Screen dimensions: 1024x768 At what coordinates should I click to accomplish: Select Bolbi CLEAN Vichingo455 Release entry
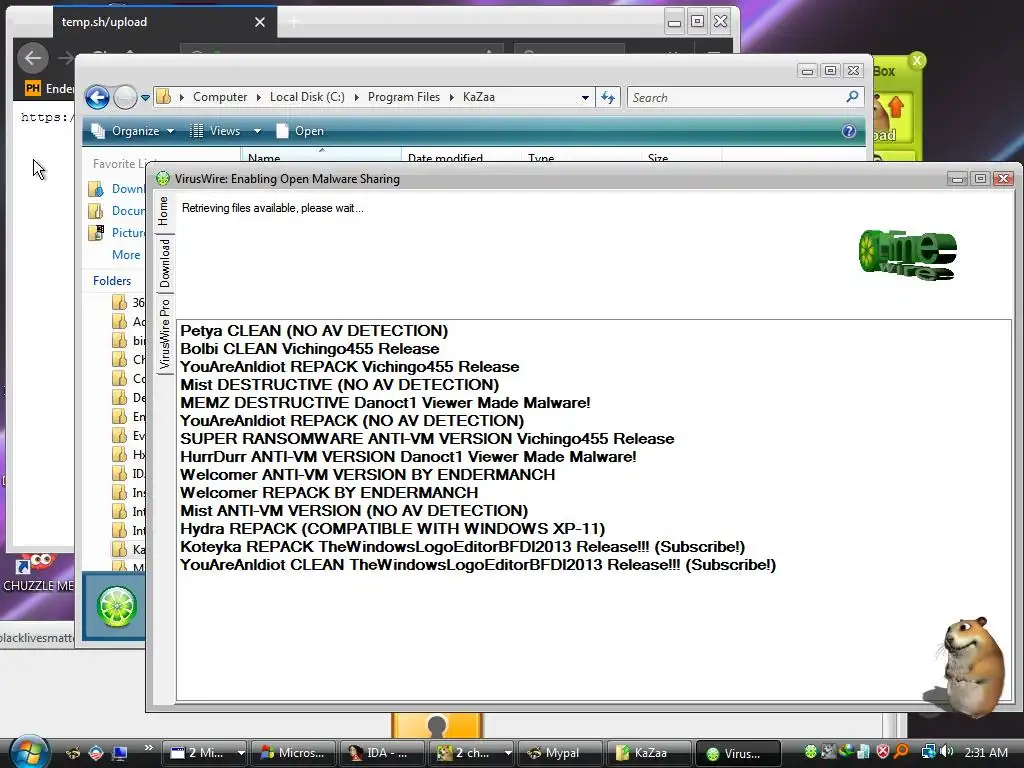[310, 349]
